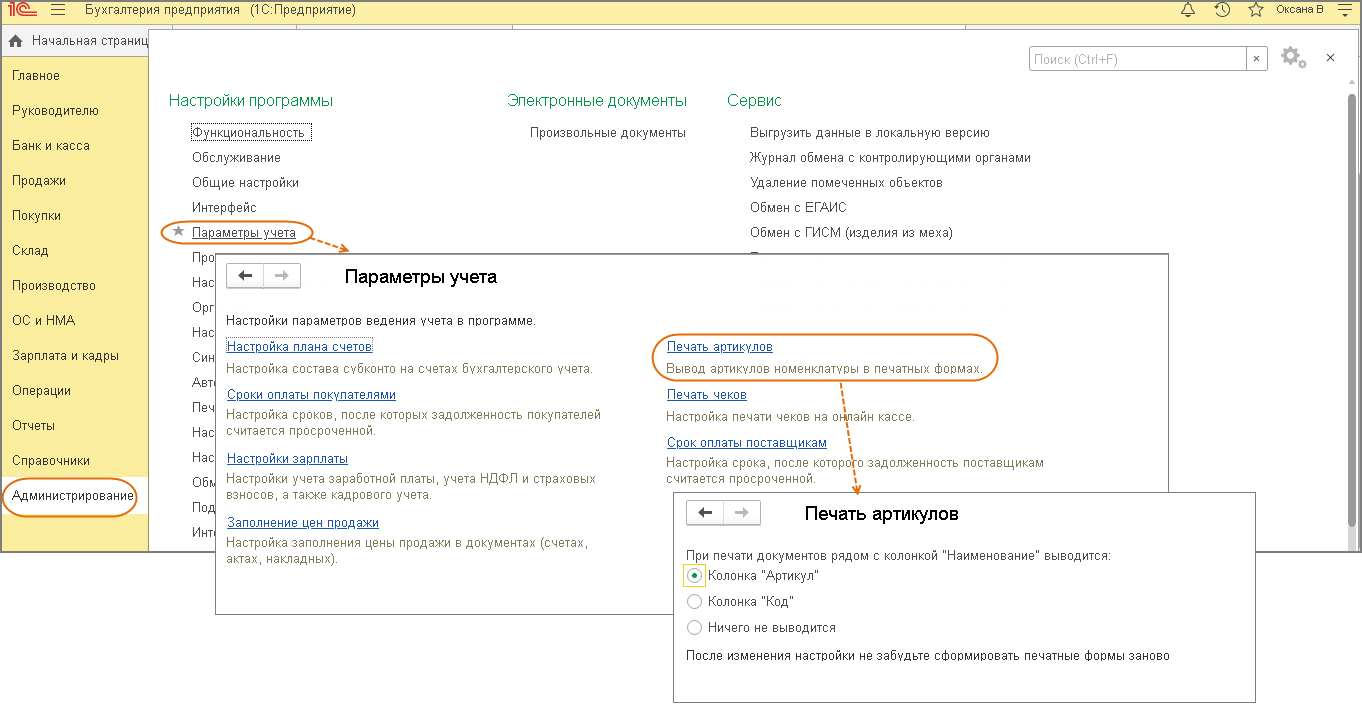
Task: Open the Обслуживание link
Action: tap(236, 157)
